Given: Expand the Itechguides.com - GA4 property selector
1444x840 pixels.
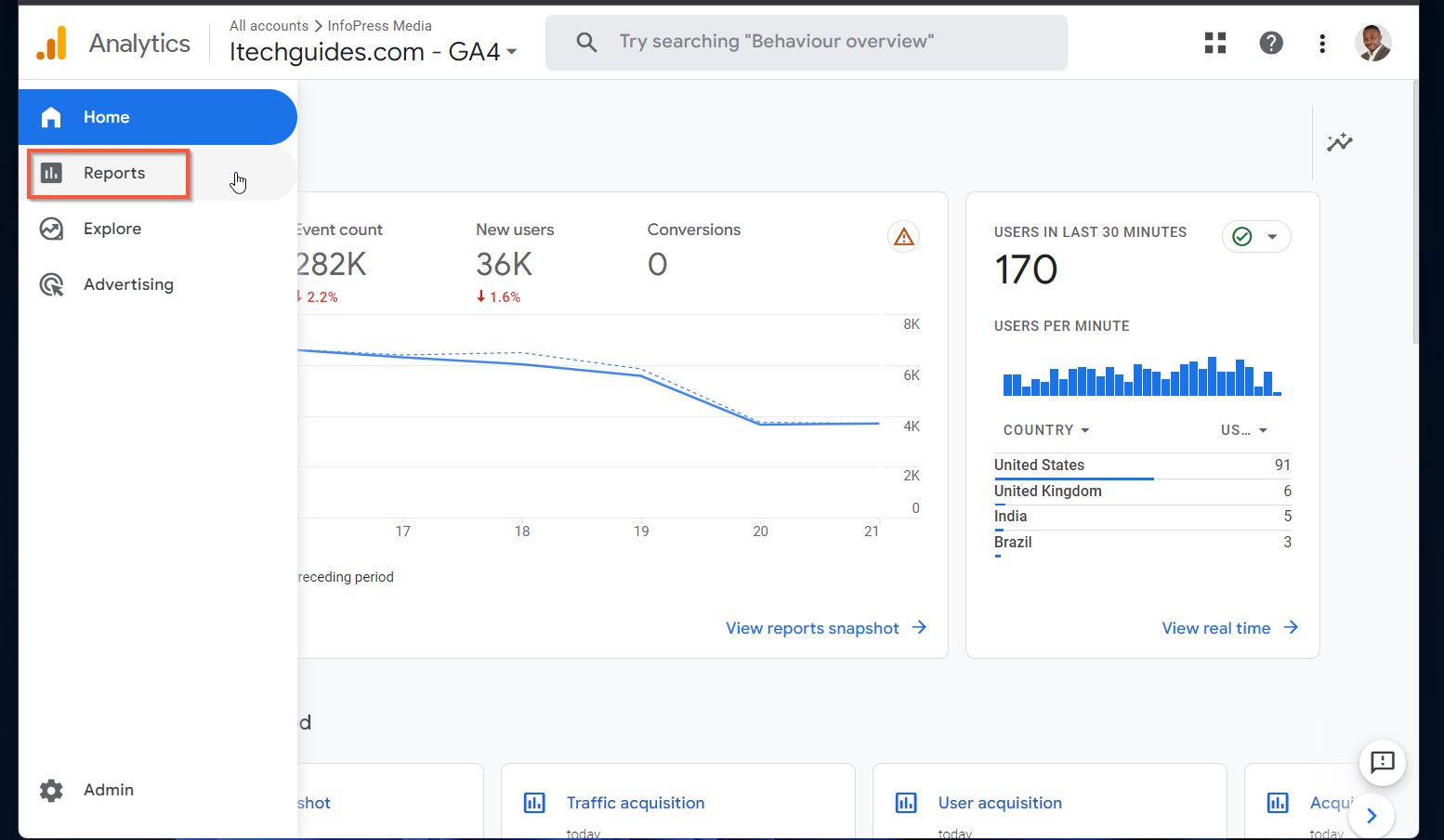Looking at the screenshot, I should coord(374,52).
